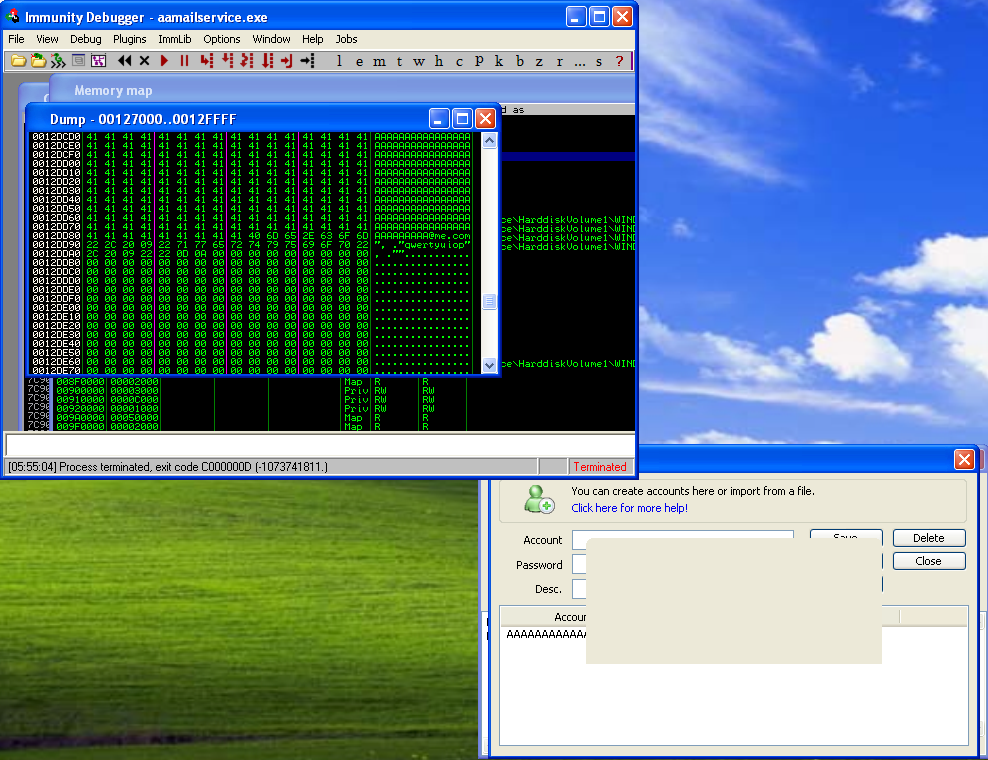Select dump row at address 0012DD90
This screenshot has width=988, height=760.
(251, 245)
